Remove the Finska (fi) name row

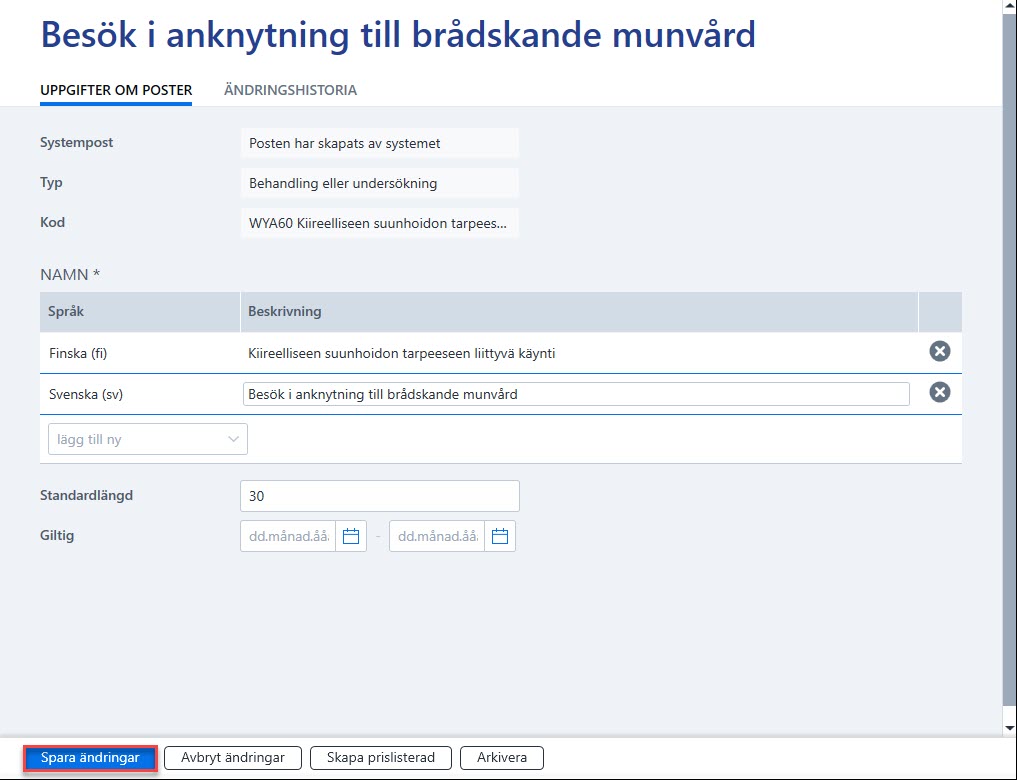tap(939, 351)
